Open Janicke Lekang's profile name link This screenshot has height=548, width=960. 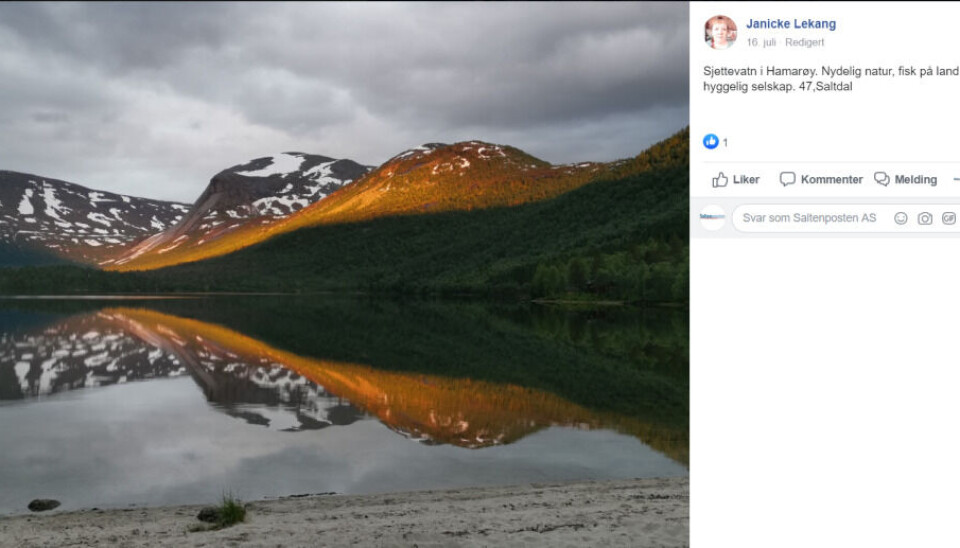coord(790,24)
